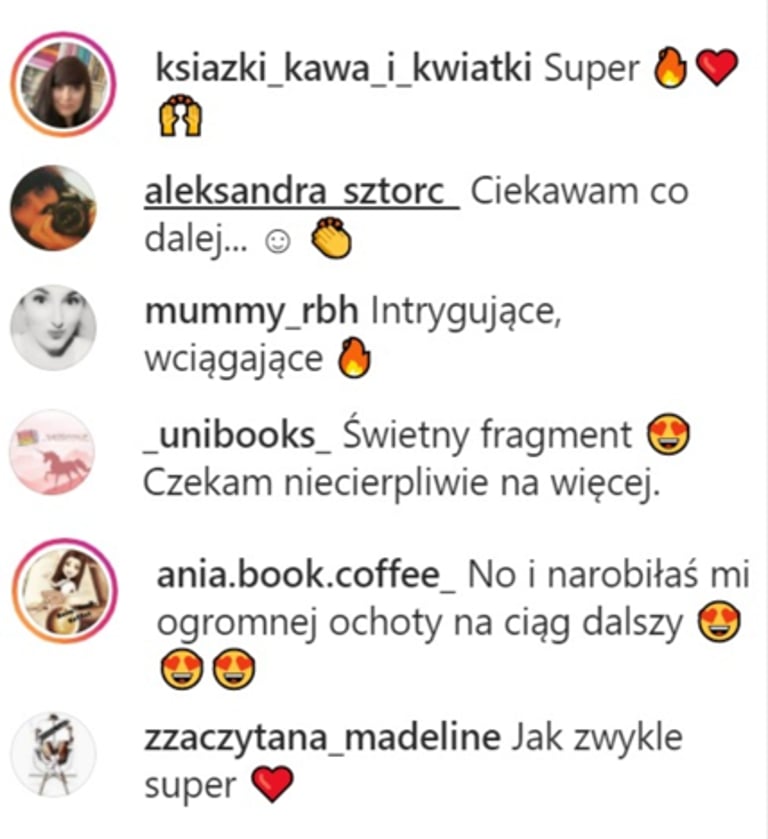Click fire emoji after wciągające
768x839 pixels.
coord(354,357)
